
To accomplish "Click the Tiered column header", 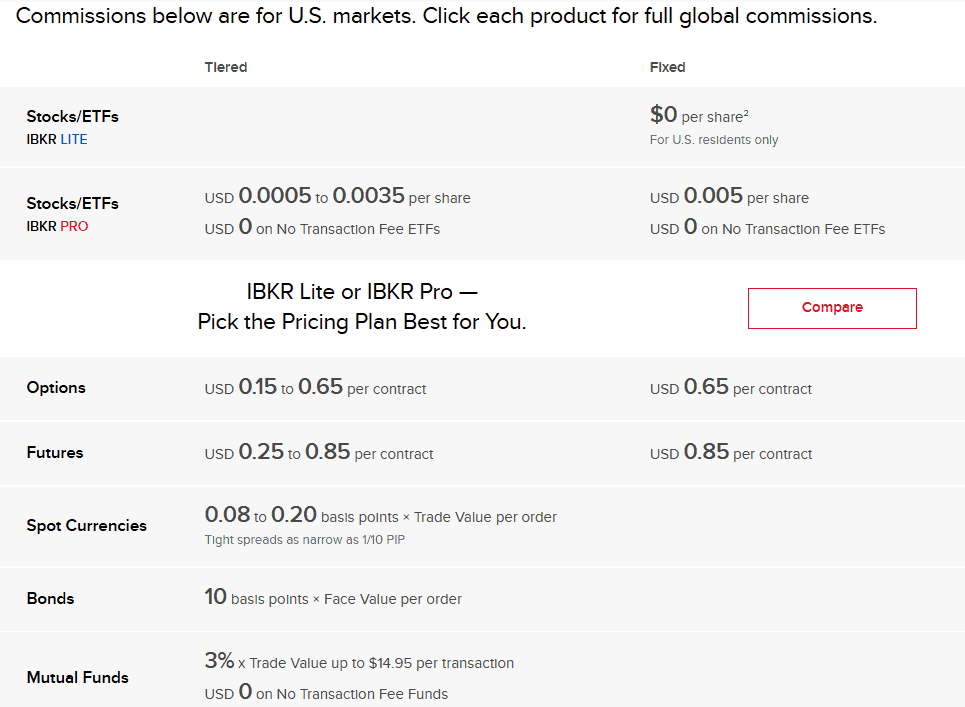I will point(225,67).
